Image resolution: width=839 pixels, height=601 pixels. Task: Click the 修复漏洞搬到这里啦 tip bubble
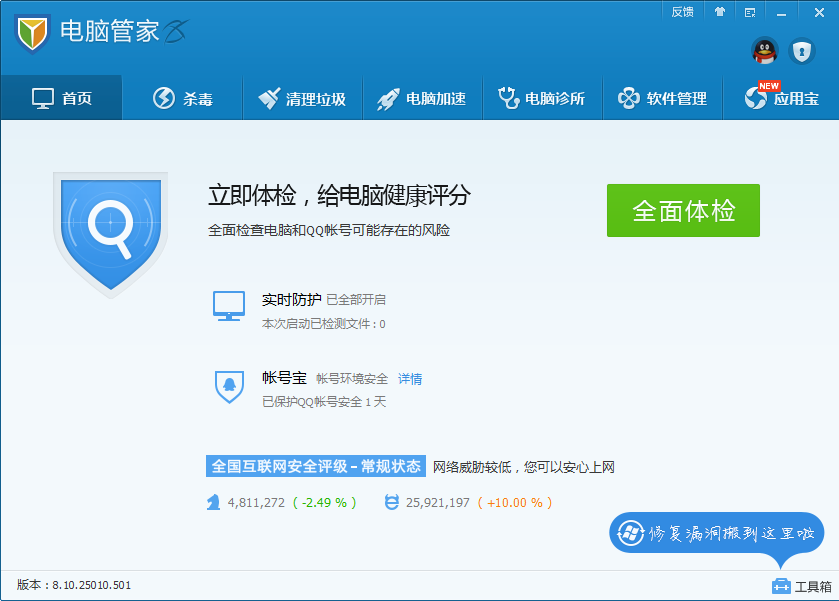click(716, 533)
